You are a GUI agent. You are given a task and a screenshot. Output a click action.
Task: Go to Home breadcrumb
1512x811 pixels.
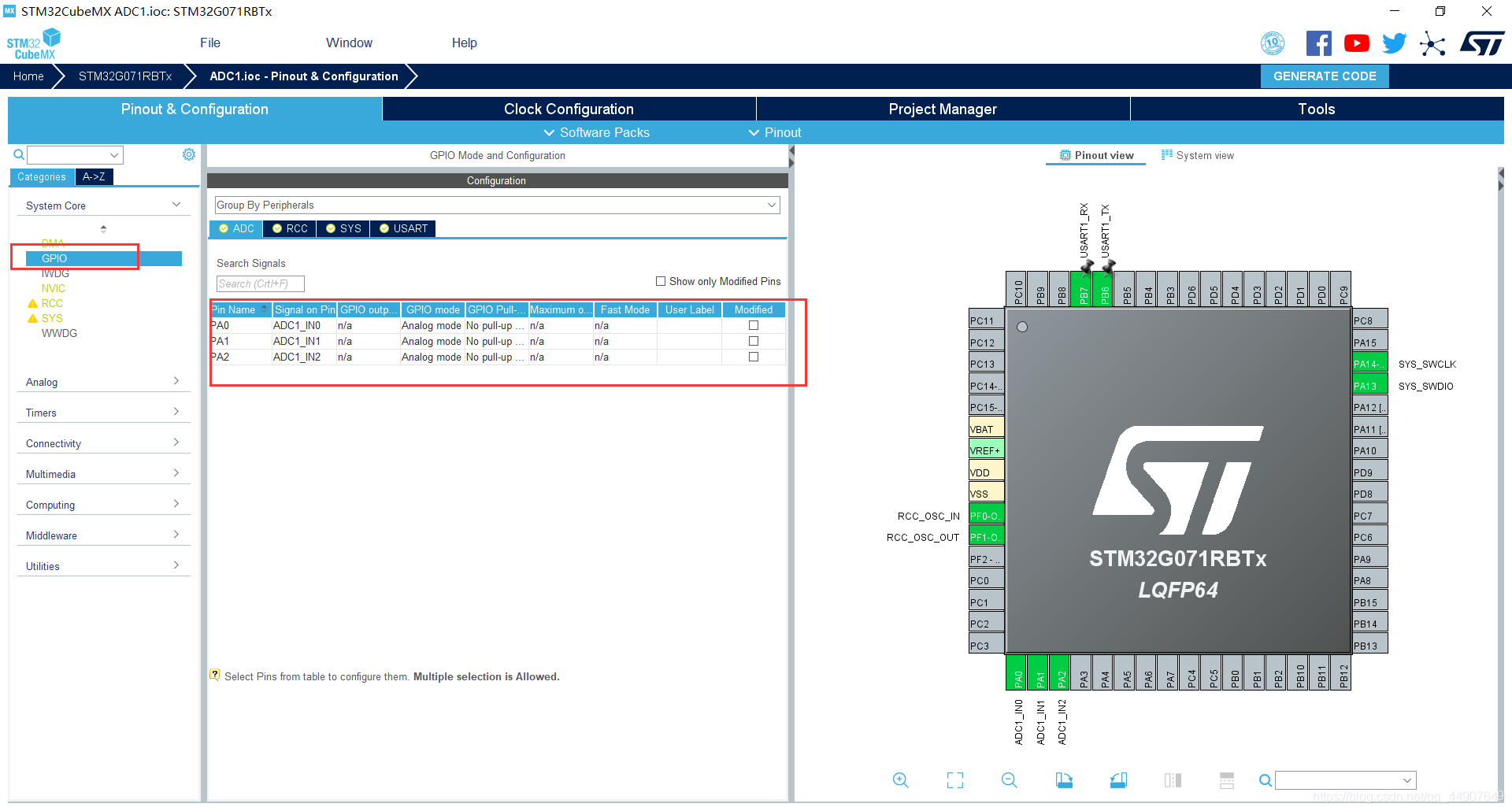pyautogui.click(x=28, y=76)
